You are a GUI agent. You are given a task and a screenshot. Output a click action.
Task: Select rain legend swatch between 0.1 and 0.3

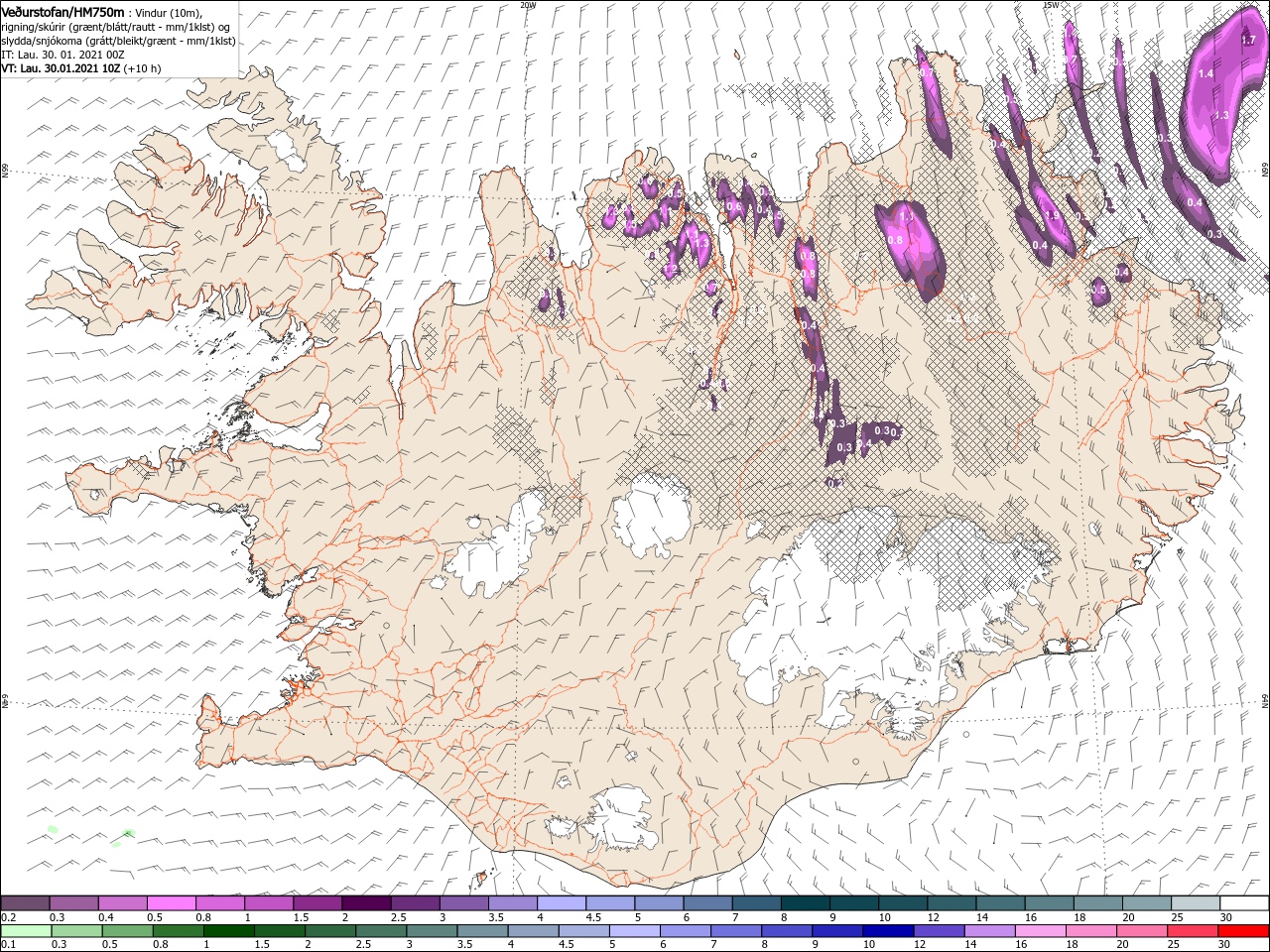coord(25,931)
